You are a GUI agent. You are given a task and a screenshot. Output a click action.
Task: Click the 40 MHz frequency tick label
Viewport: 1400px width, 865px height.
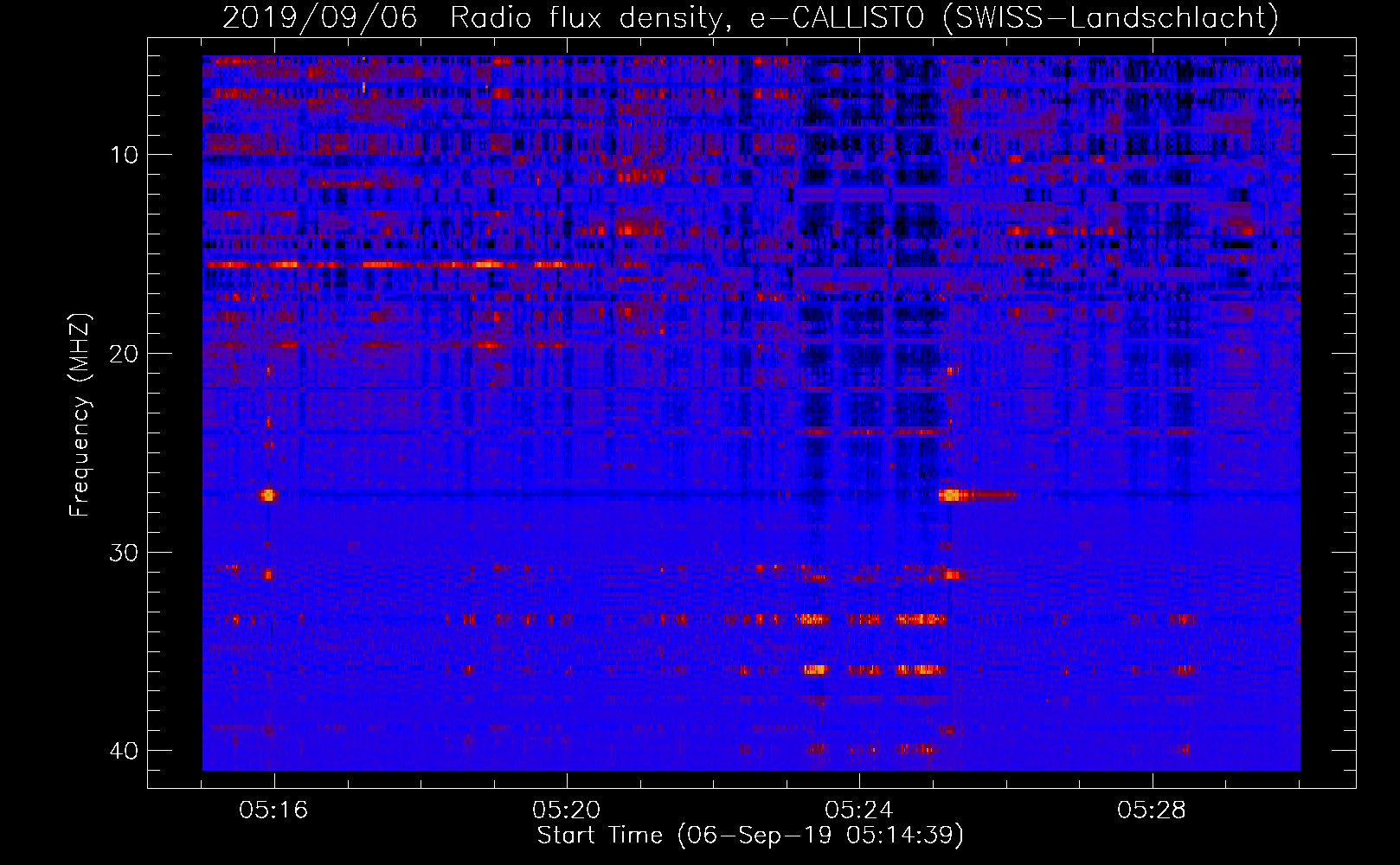(x=124, y=750)
